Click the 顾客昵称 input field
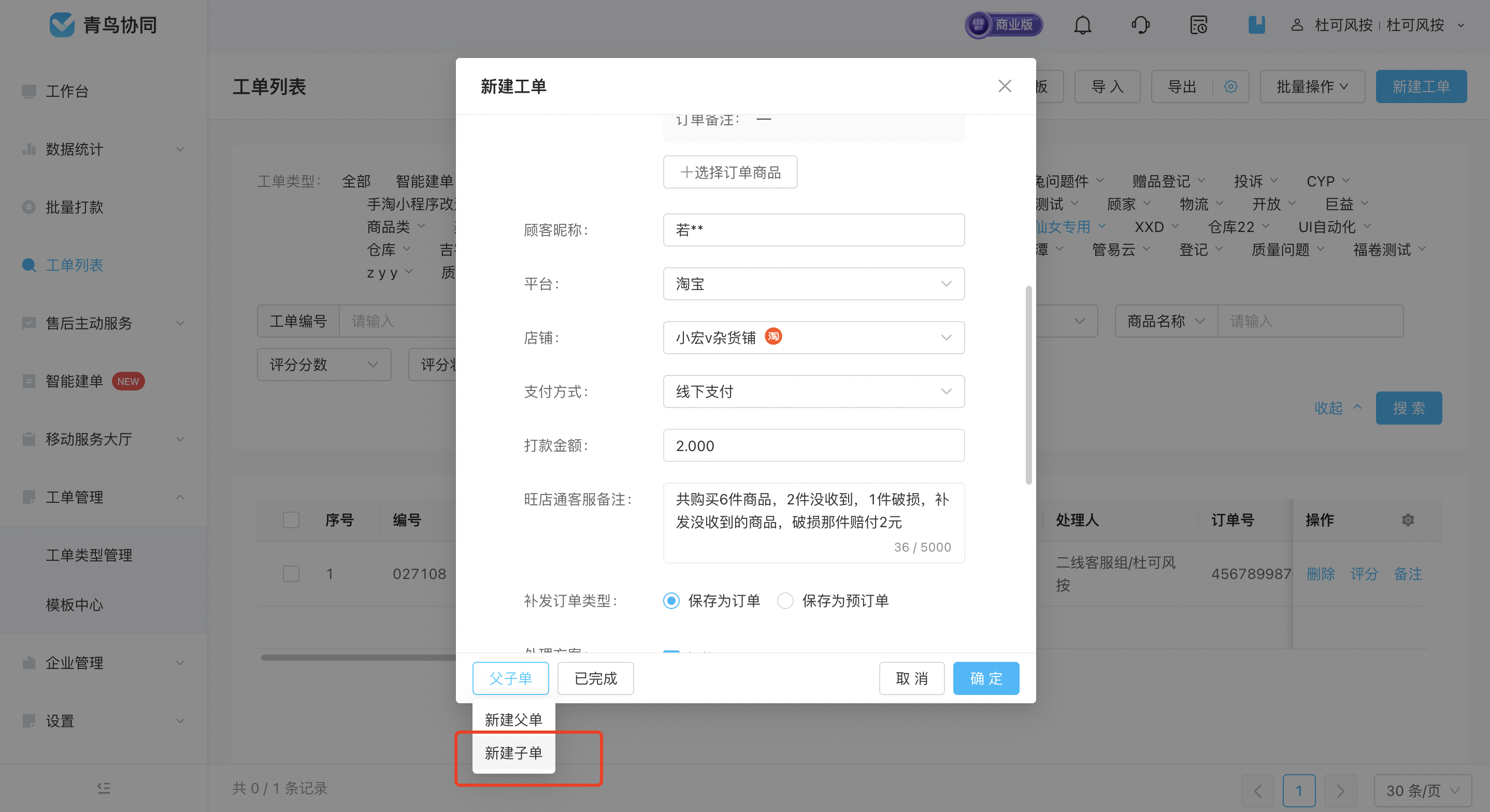The image size is (1490, 812). point(813,230)
